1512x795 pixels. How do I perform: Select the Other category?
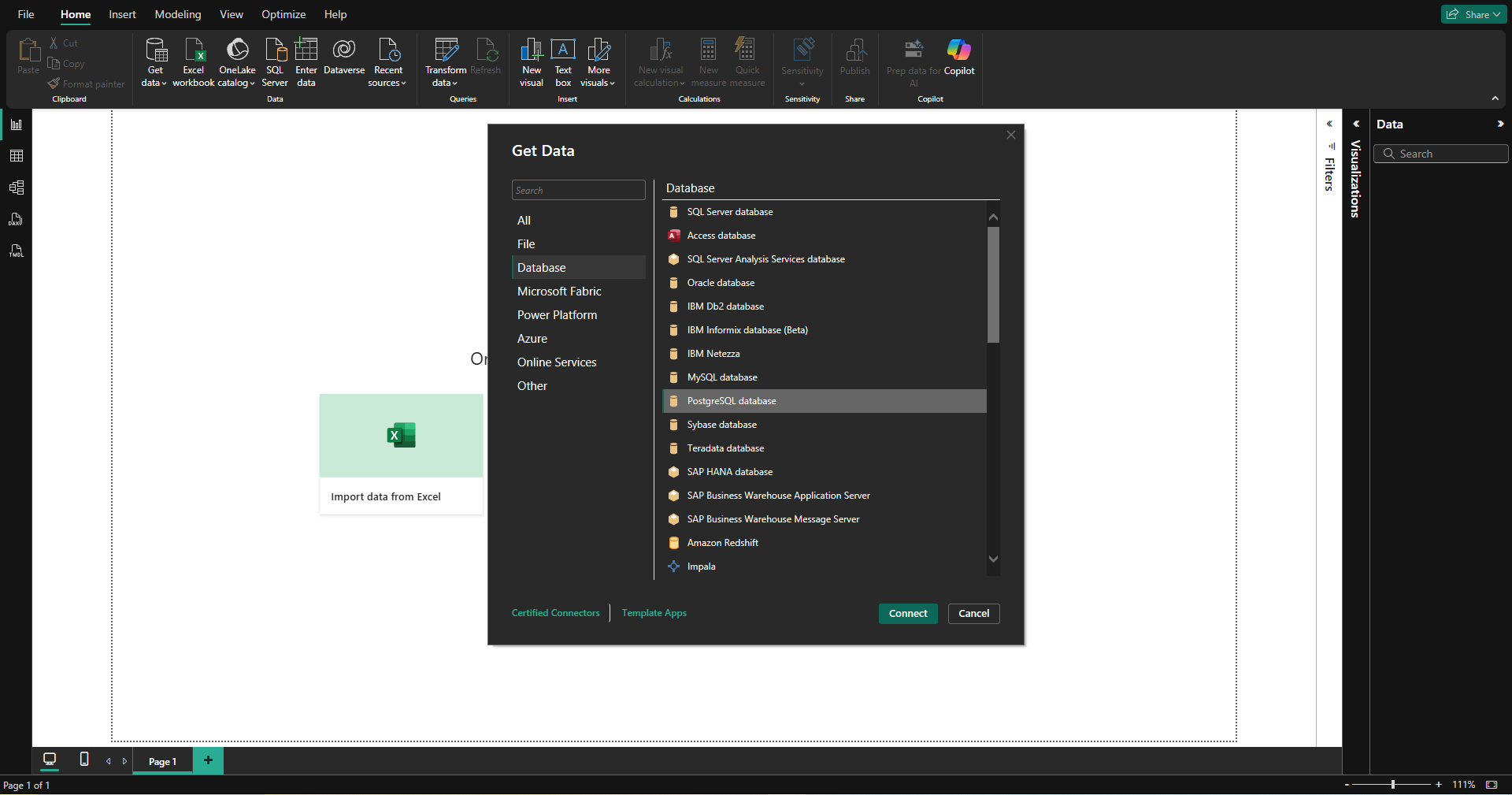coord(579,386)
